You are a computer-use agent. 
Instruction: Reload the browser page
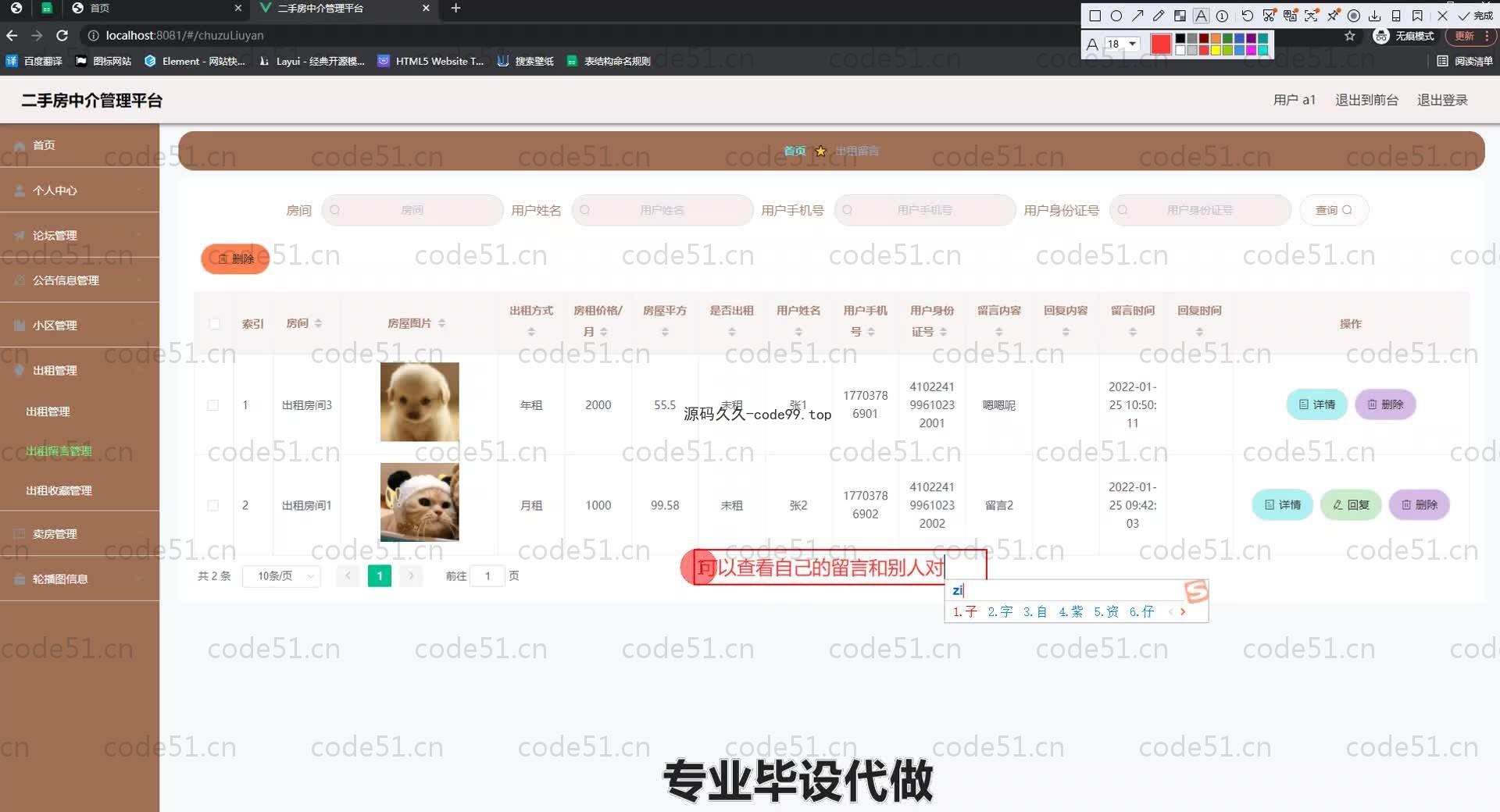62,35
